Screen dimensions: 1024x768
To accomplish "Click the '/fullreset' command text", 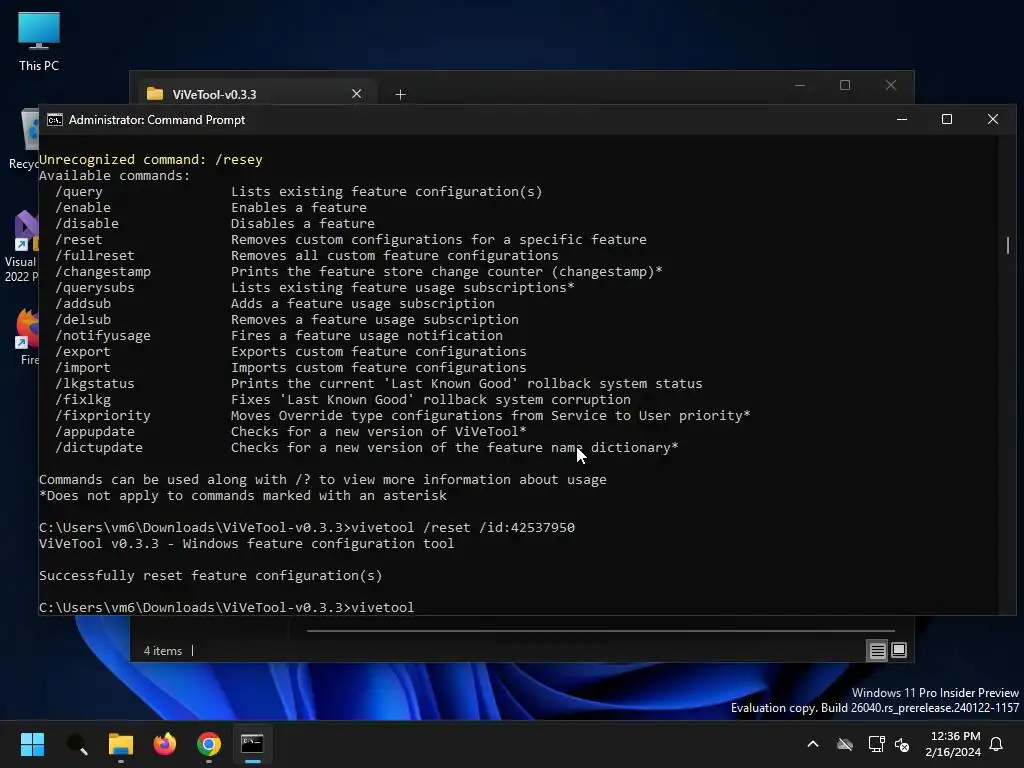I will [95, 256].
